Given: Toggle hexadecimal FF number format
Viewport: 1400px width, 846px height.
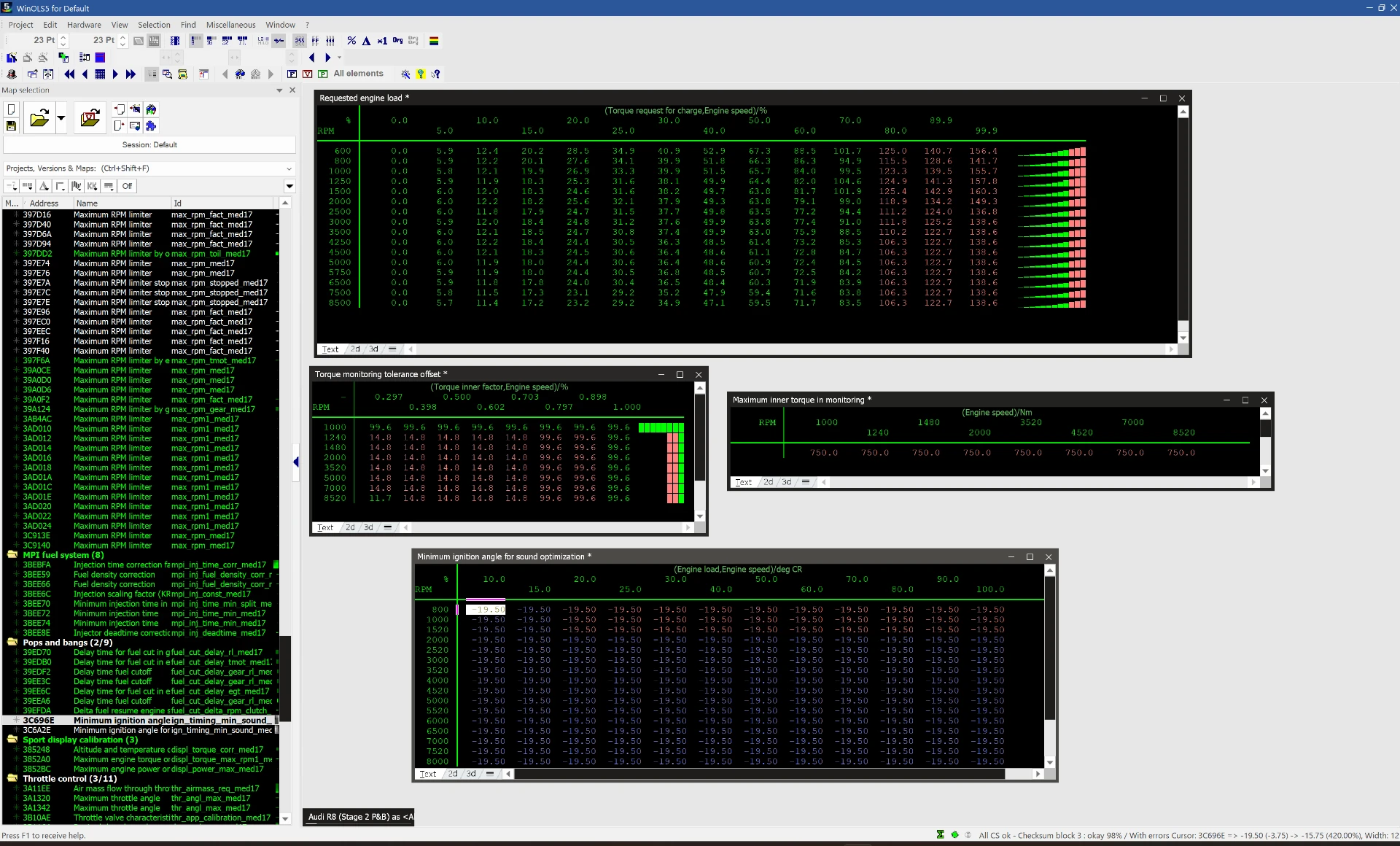Looking at the screenshot, I should (315, 41).
